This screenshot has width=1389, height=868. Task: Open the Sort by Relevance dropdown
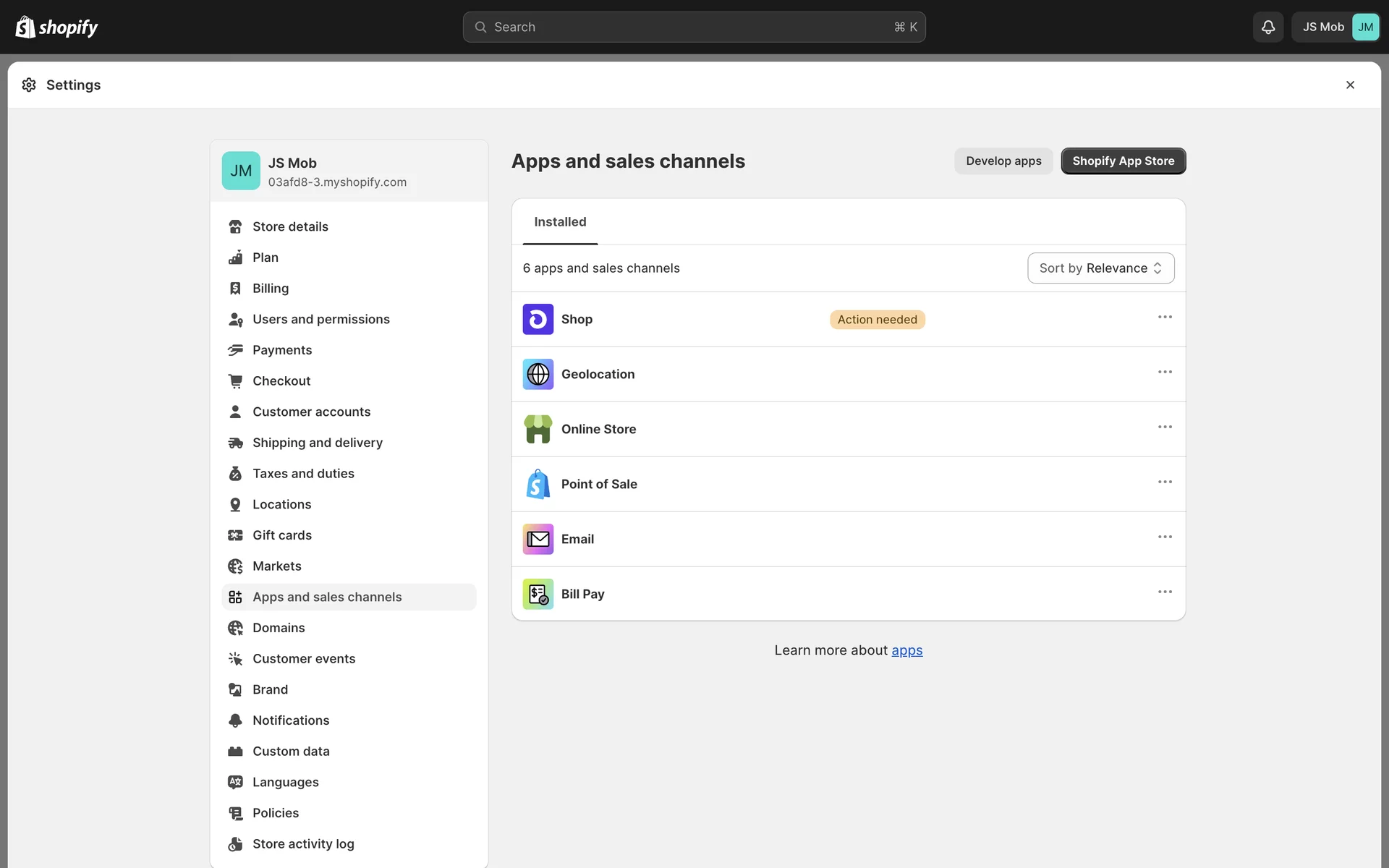[1100, 268]
